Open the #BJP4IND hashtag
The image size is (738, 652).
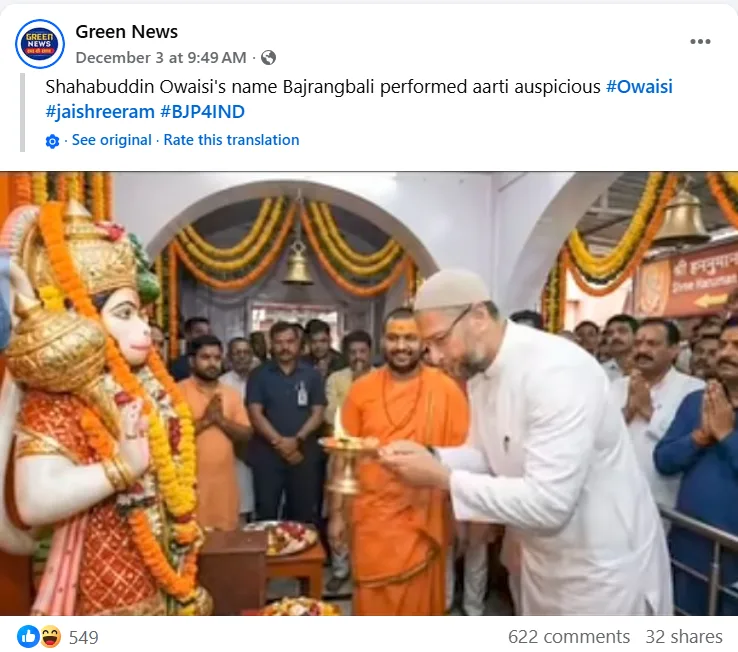tap(202, 112)
